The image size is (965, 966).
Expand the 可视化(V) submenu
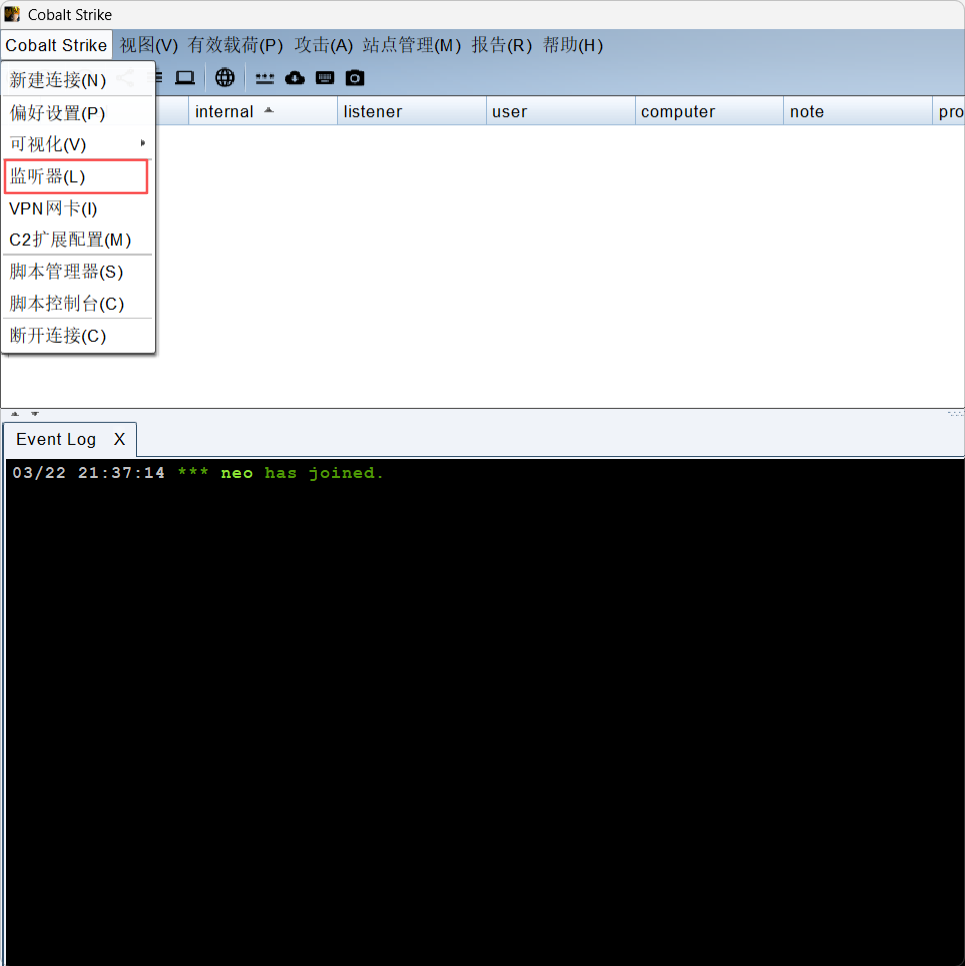pos(77,144)
